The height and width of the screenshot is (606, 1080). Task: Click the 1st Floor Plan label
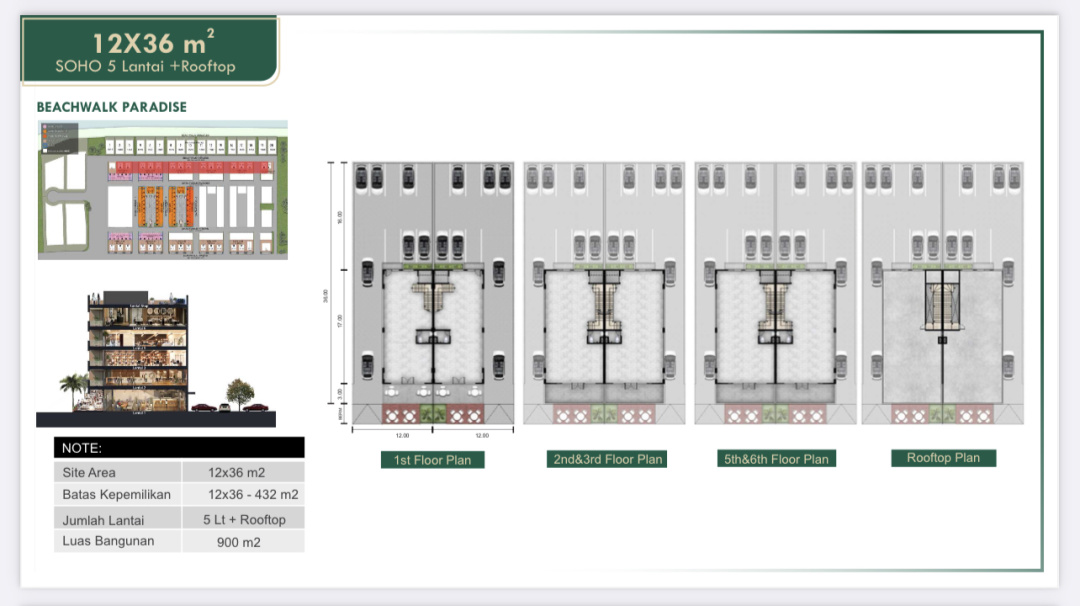point(432,460)
